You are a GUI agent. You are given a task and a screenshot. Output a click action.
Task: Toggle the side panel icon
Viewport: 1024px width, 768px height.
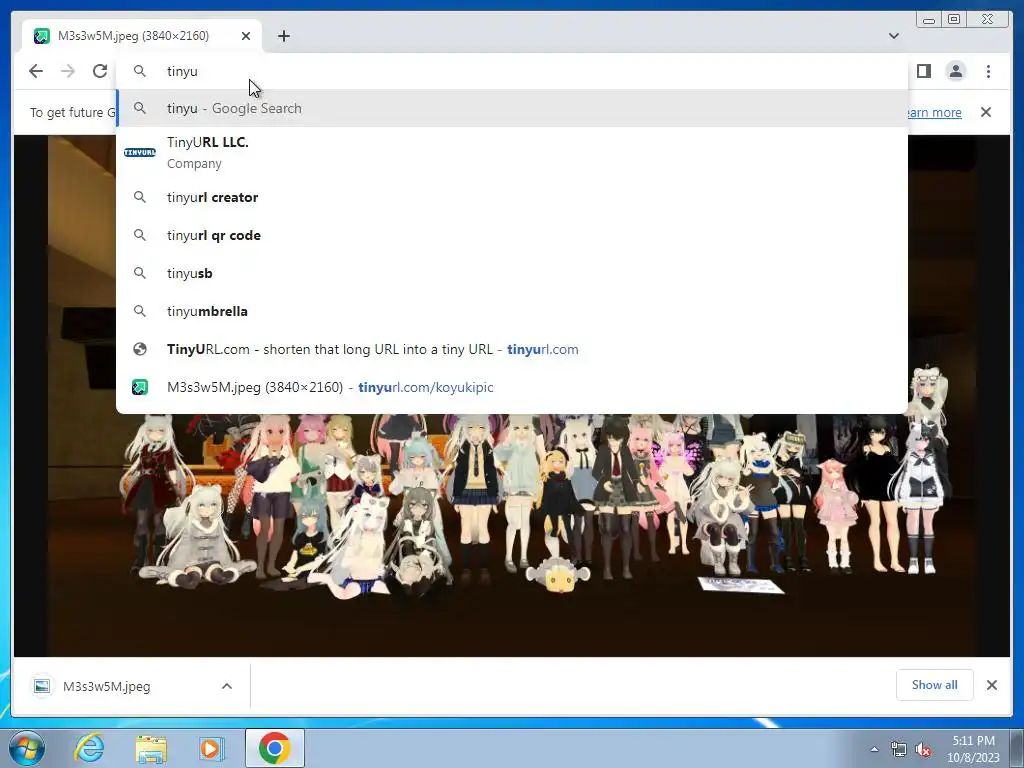click(x=923, y=71)
